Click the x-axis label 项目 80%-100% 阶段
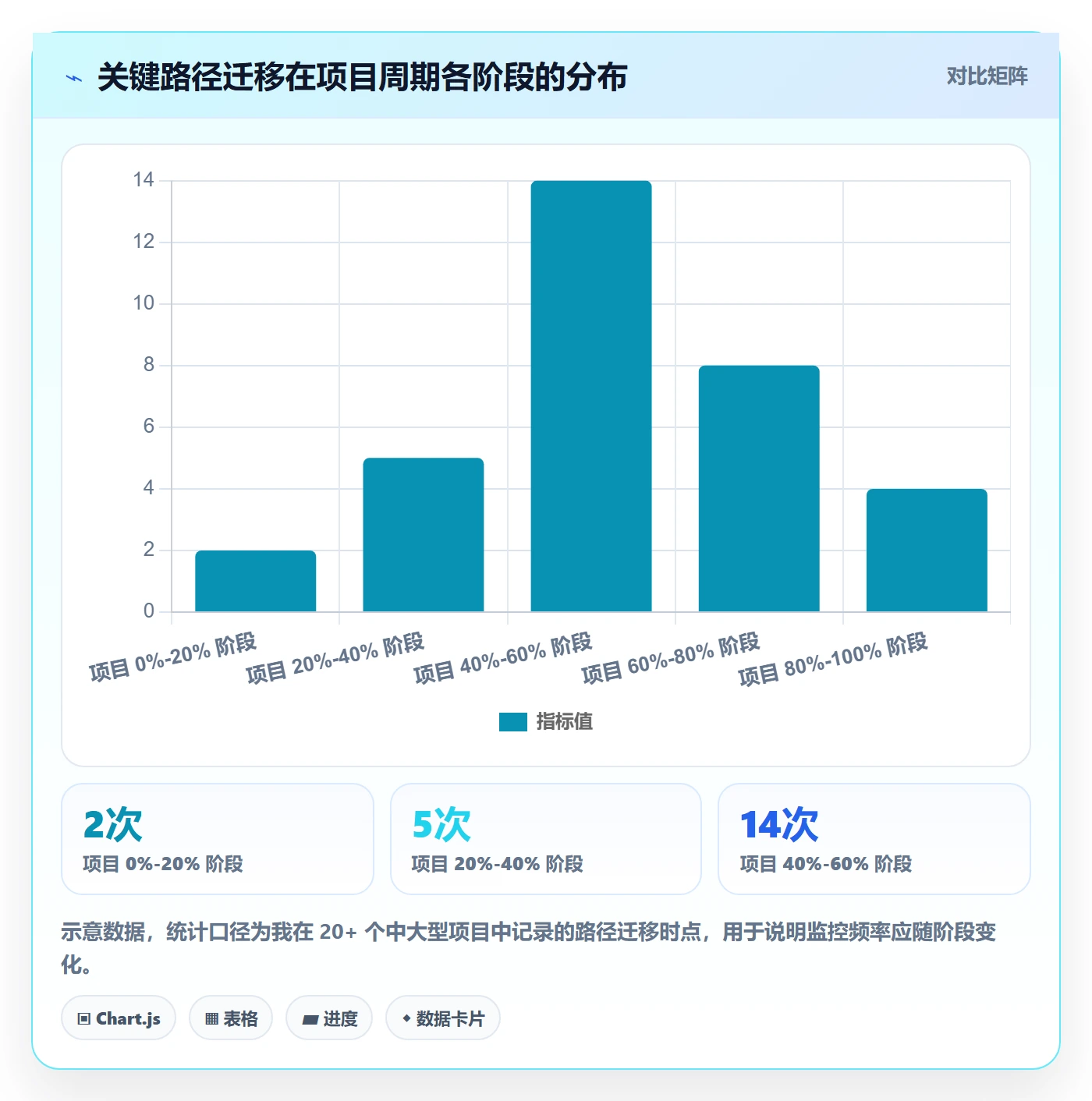Image resolution: width=1092 pixels, height=1101 pixels. 833,659
